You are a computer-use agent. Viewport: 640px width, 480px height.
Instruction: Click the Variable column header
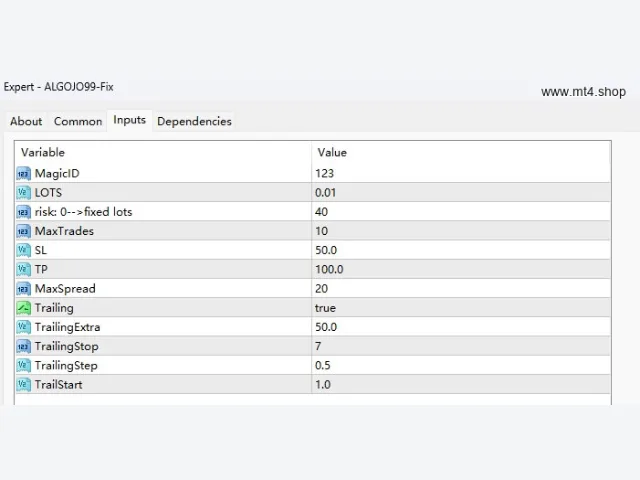click(163, 152)
